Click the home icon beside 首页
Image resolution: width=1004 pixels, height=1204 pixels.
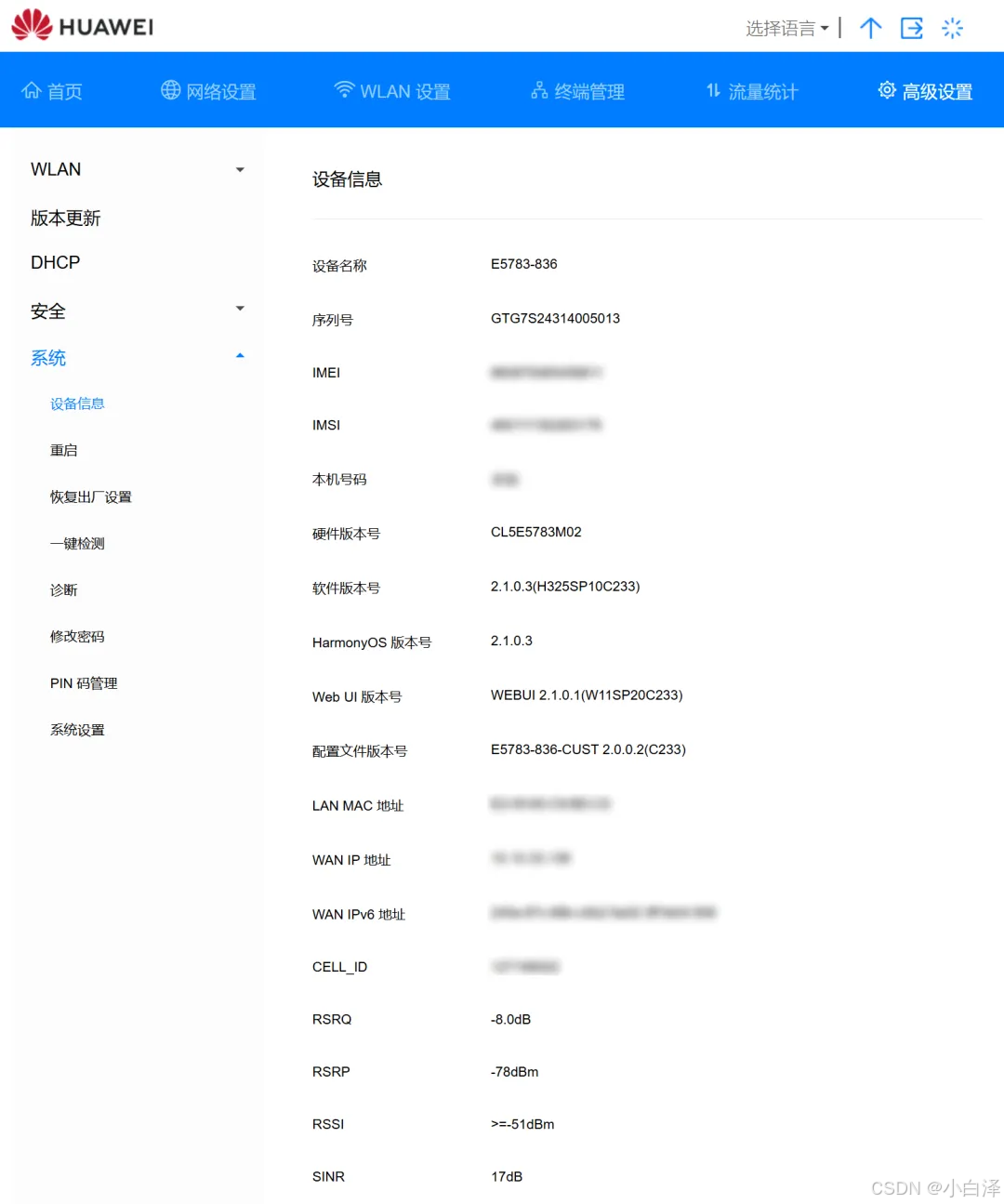[x=32, y=90]
